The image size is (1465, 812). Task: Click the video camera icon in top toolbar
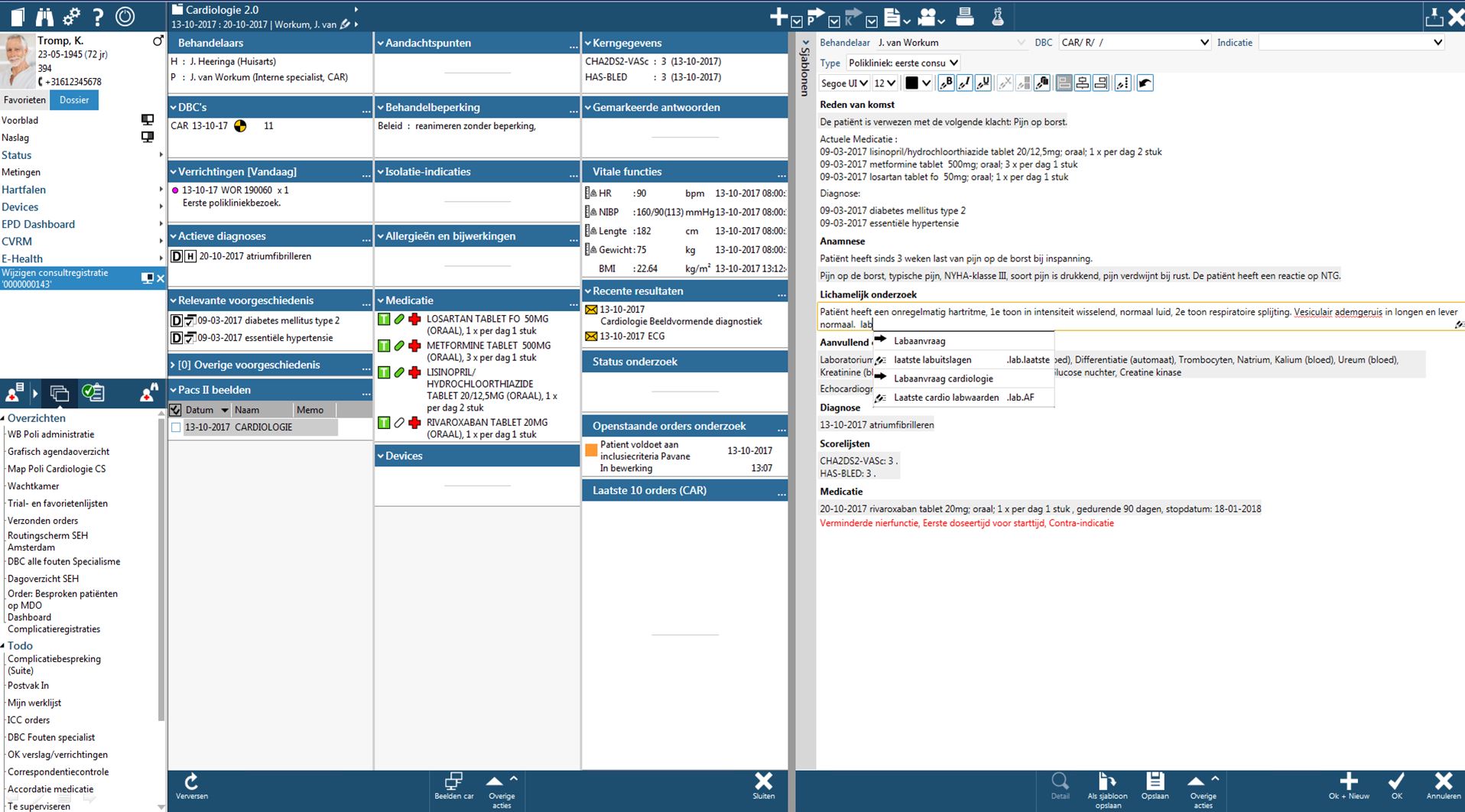(927, 16)
